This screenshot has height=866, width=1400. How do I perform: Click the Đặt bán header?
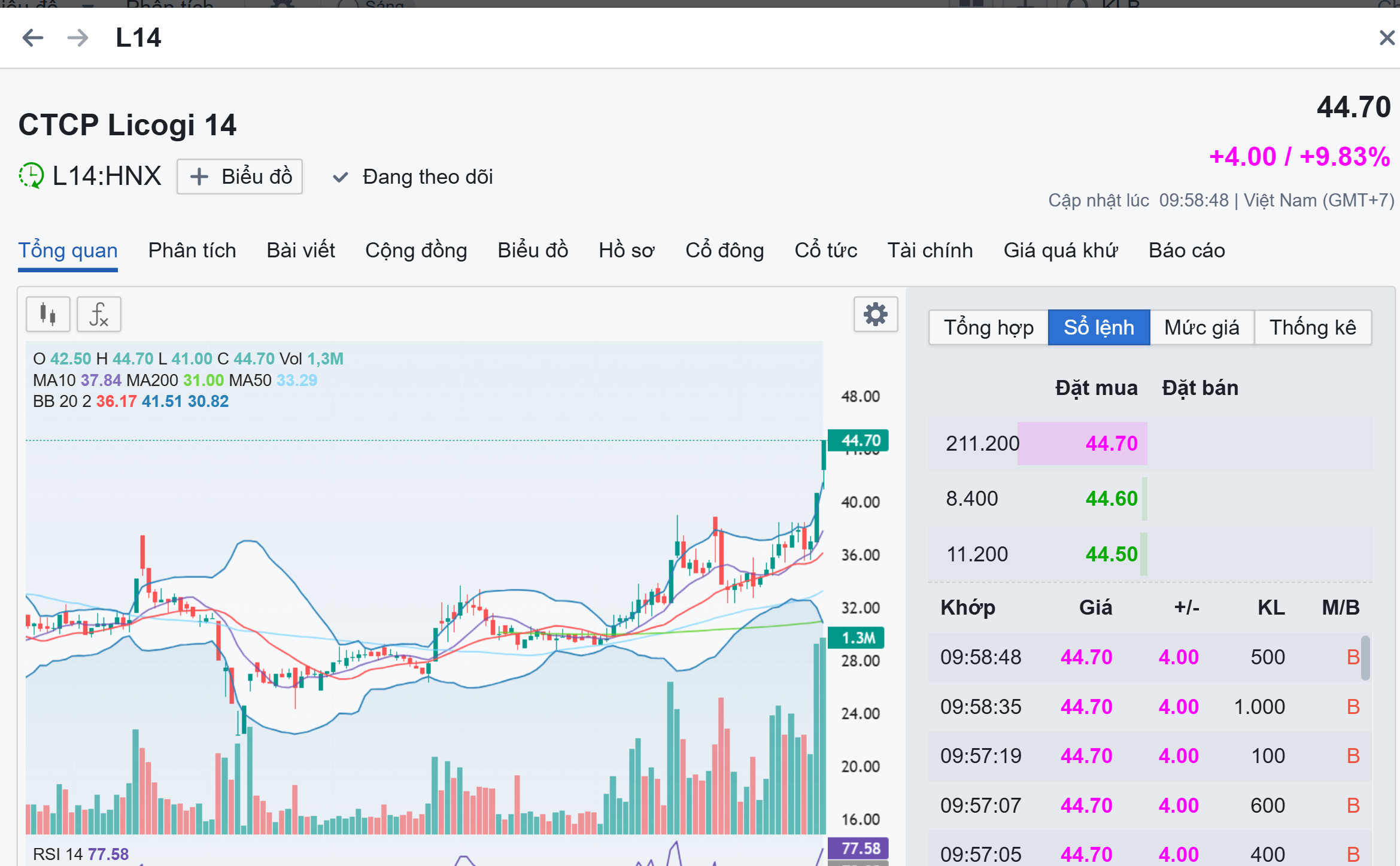pyautogui.click(x=1200, y=388)
